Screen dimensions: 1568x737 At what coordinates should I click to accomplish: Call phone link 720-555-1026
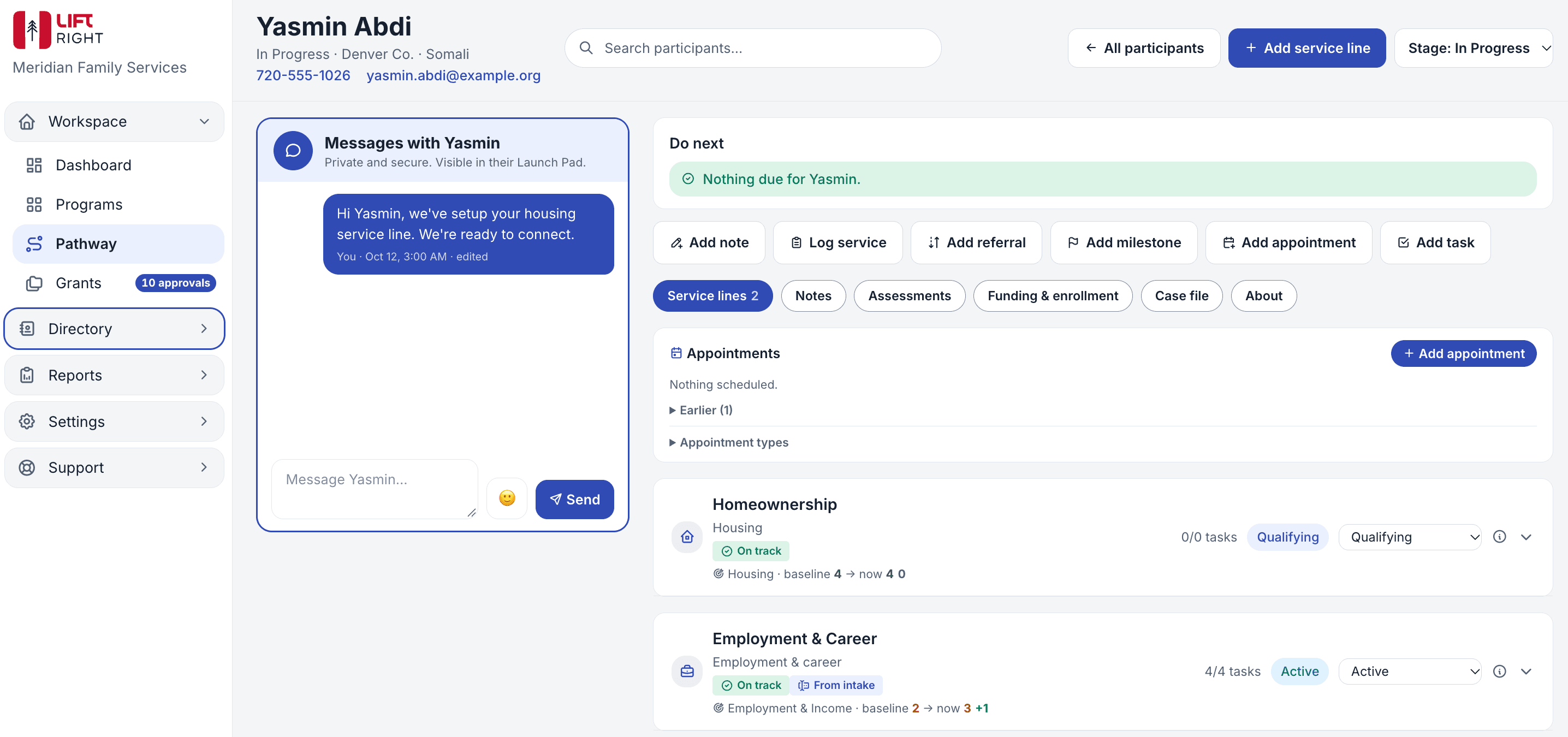[x=303, y=75]
